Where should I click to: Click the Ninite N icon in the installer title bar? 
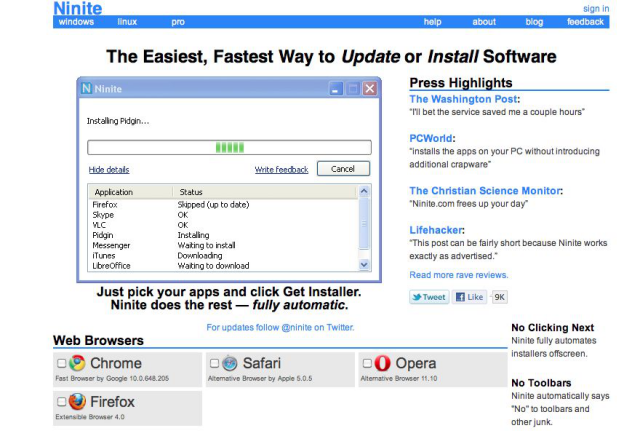[x=86, y=89]
